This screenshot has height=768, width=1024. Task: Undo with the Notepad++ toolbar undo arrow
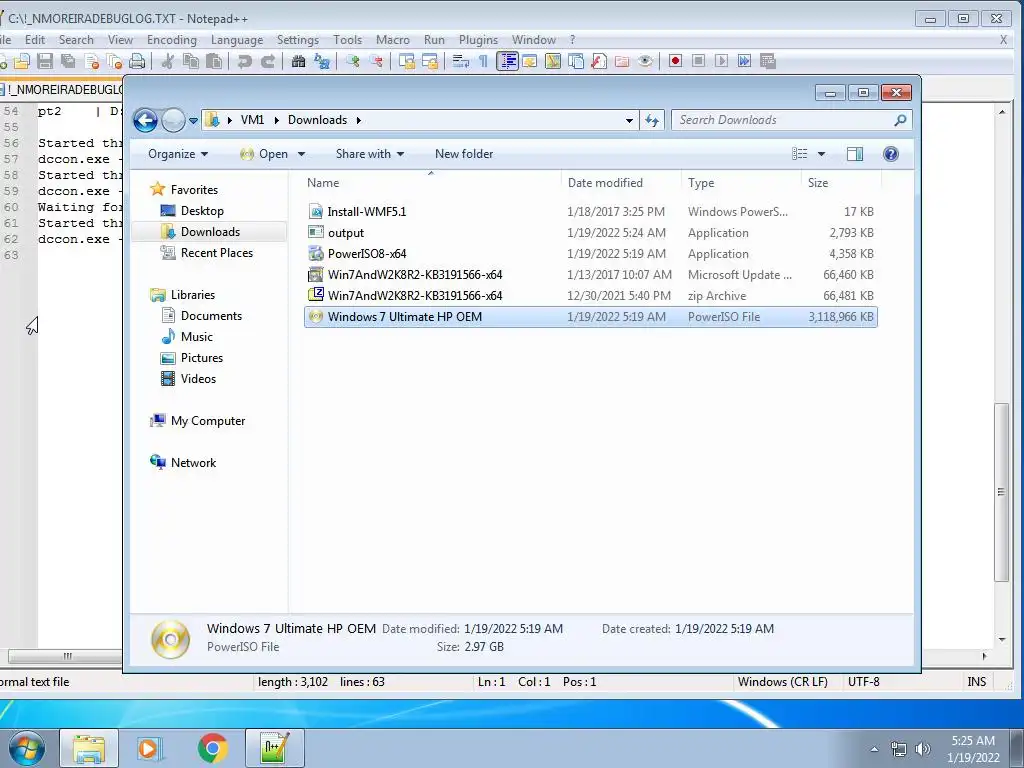(x=245, y=61)
